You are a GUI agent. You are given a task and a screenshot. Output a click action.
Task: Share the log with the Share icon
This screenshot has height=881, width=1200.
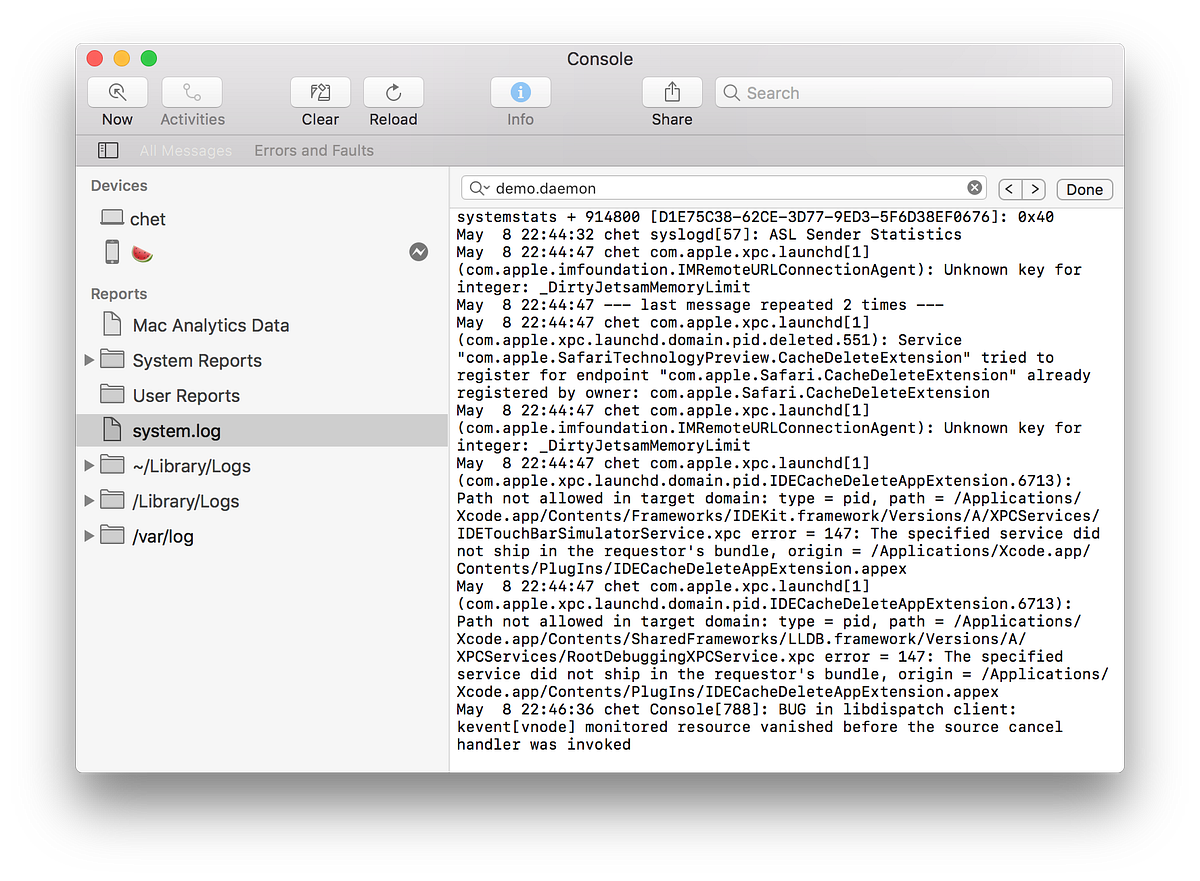671,91
